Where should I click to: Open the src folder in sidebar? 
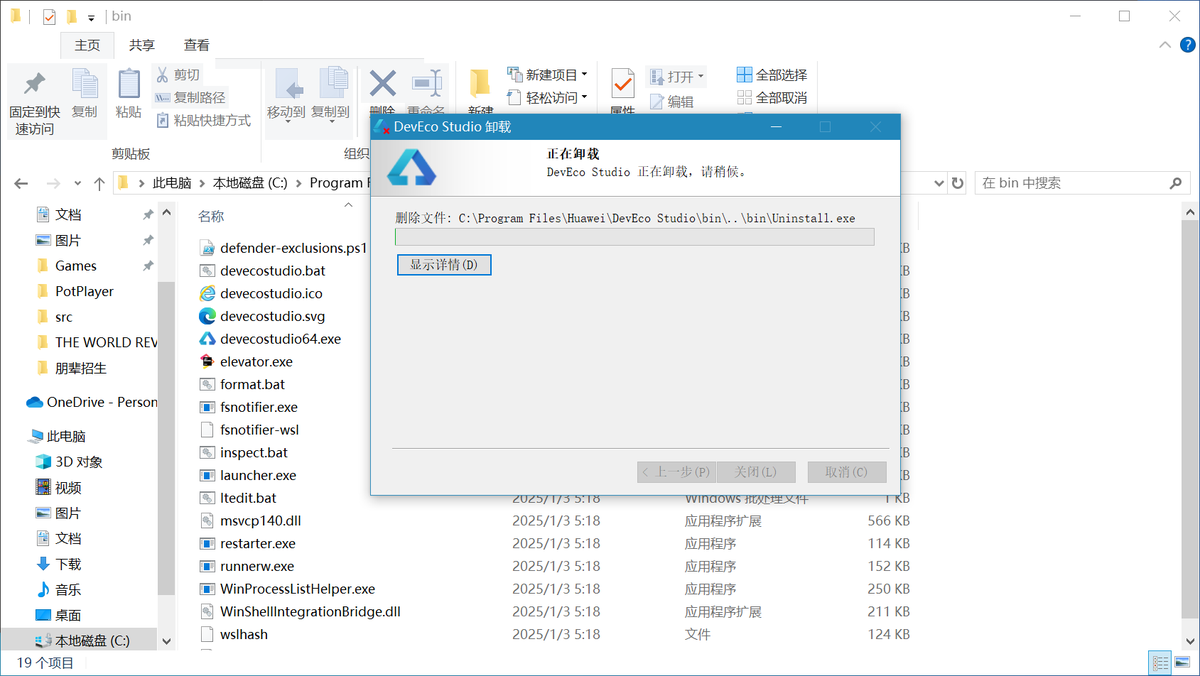[64, 317]
